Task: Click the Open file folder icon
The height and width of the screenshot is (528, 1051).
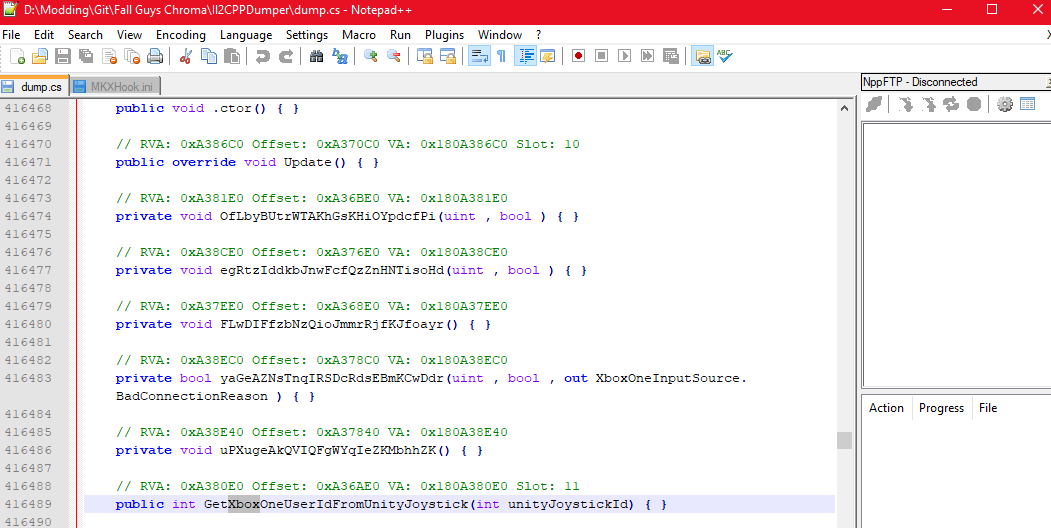Action: coord(40,57)
